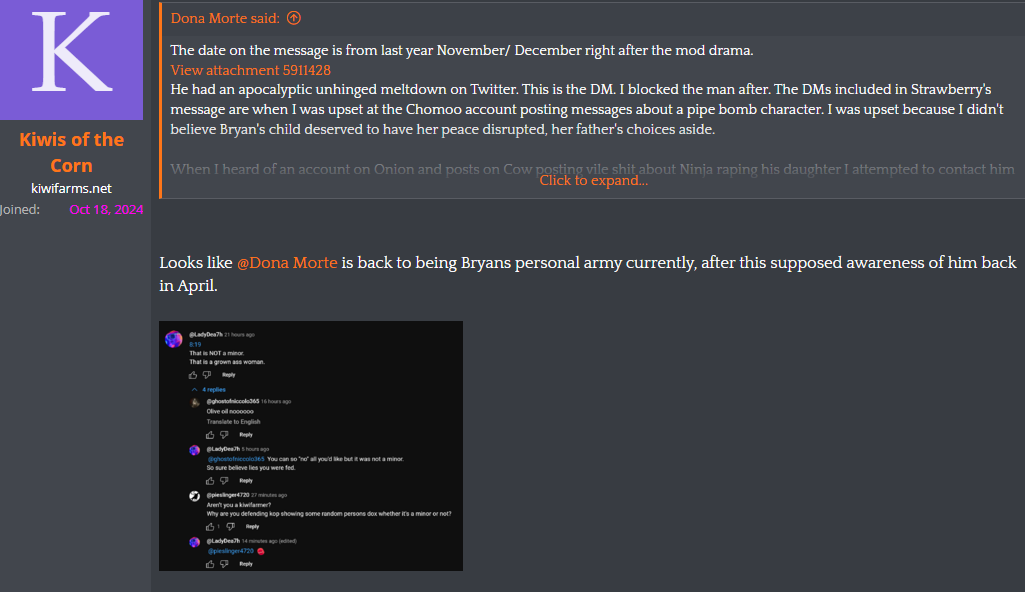Click thumbs-up icon under LadyDea7h's top comment

193,375
